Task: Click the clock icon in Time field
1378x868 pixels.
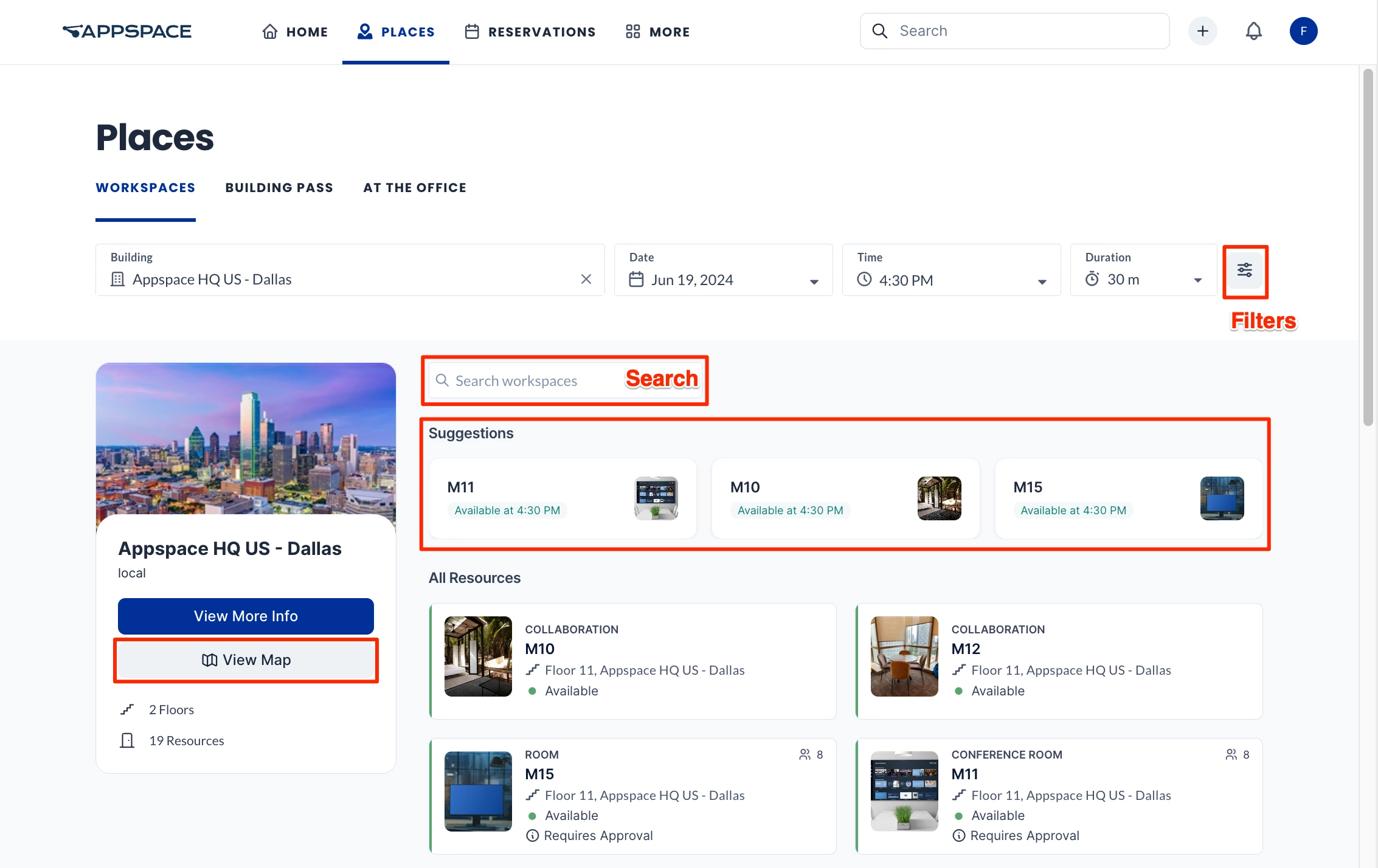Action: pyautogui.click(x=864, y=280)
